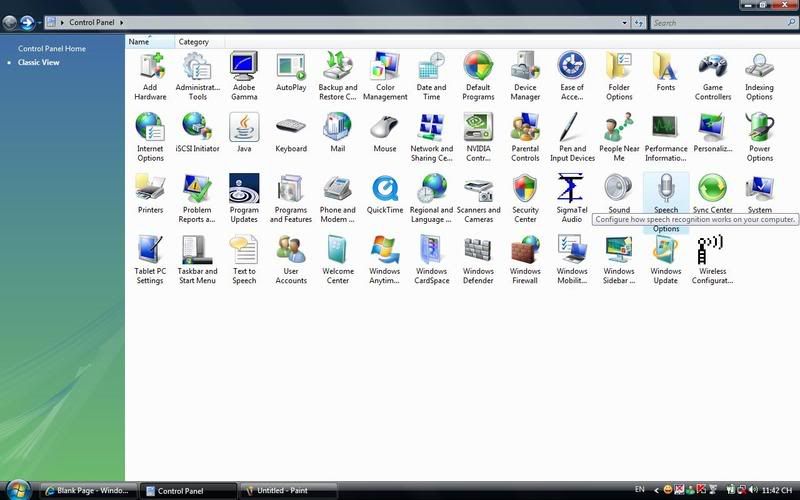Screen dimensions: 800x500
Task: Open Parental Controls
Action: point(525,137)
